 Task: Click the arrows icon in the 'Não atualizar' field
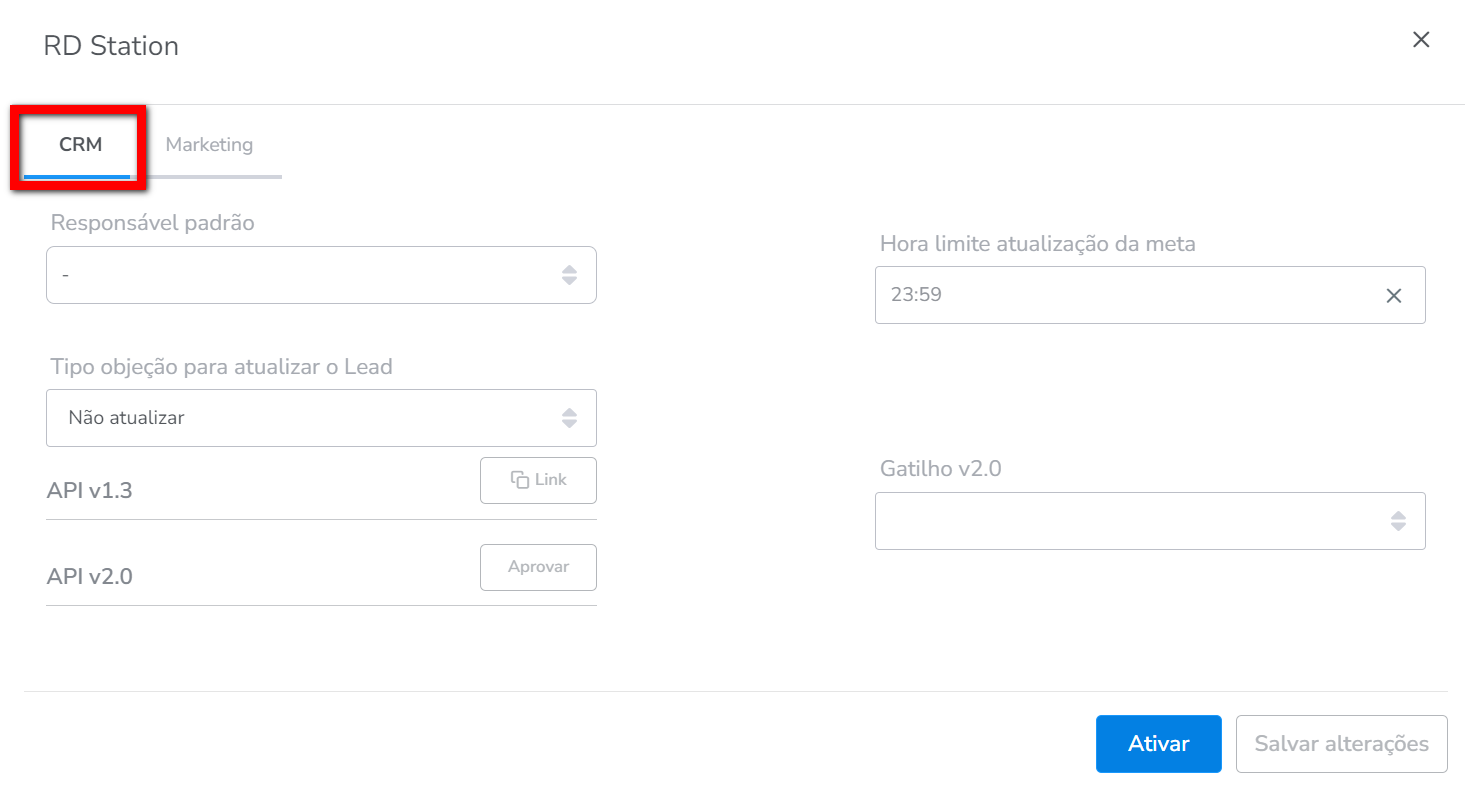coord(569,418)
